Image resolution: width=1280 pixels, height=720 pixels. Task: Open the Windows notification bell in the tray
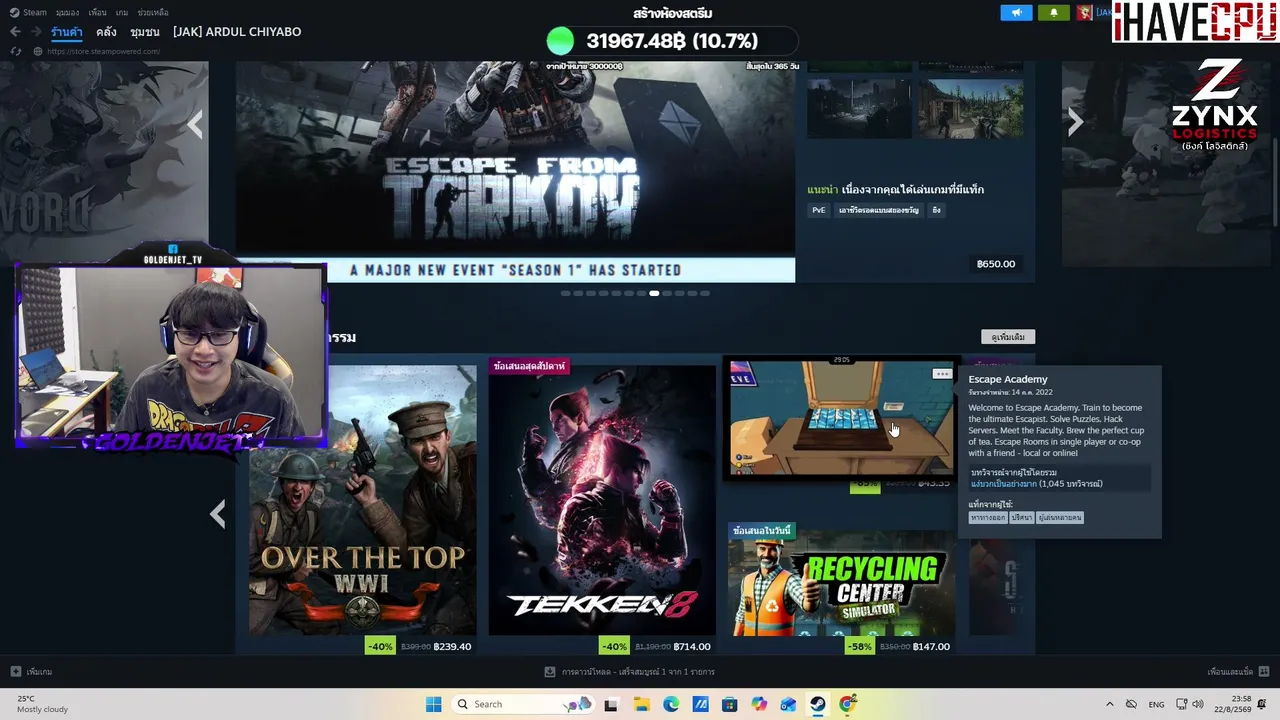pyautogui.click(x=1264, y=704)
